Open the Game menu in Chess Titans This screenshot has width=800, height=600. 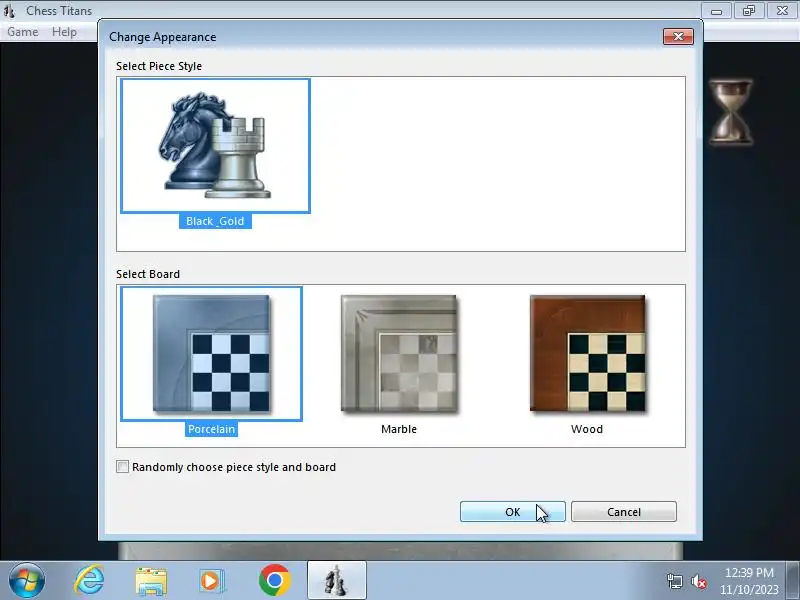(23, 32)
